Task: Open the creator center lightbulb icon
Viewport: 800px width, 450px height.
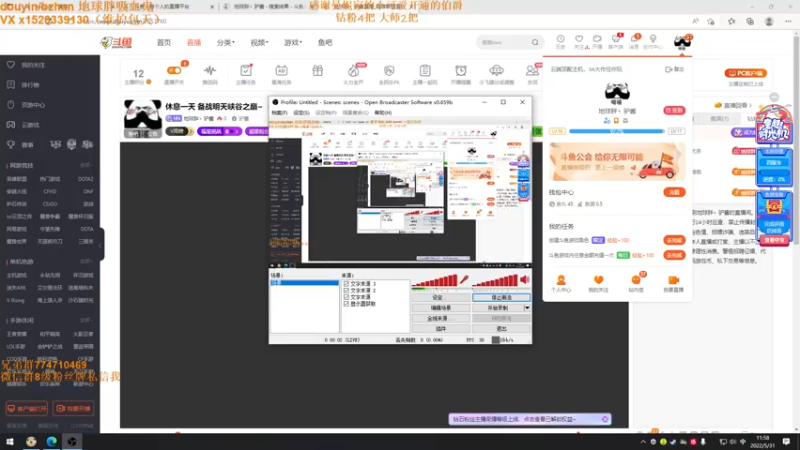Action: [653, 39]
